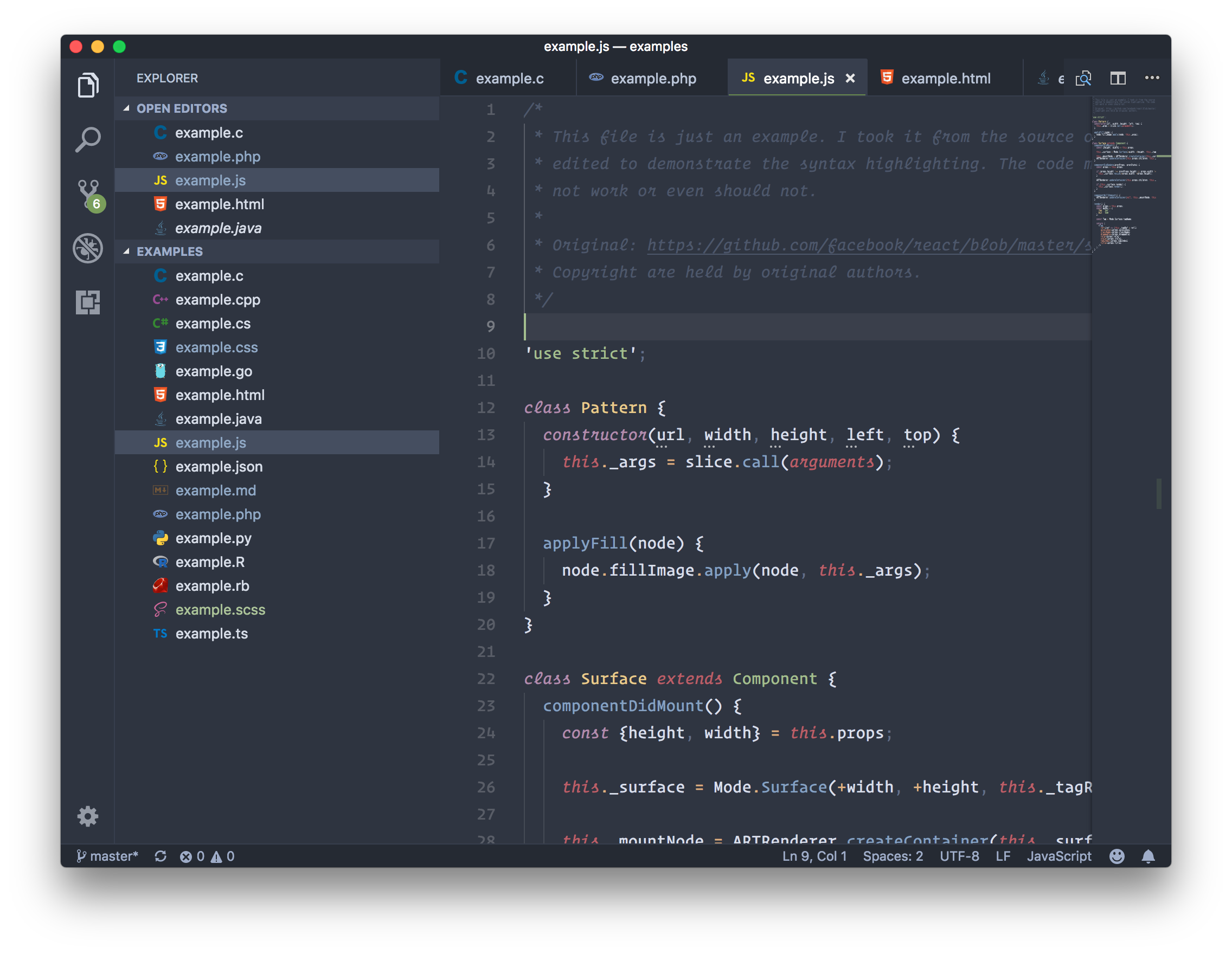1232x954 pixels.
Task: Split the editor with split icon
Action: pos(1118,79)
